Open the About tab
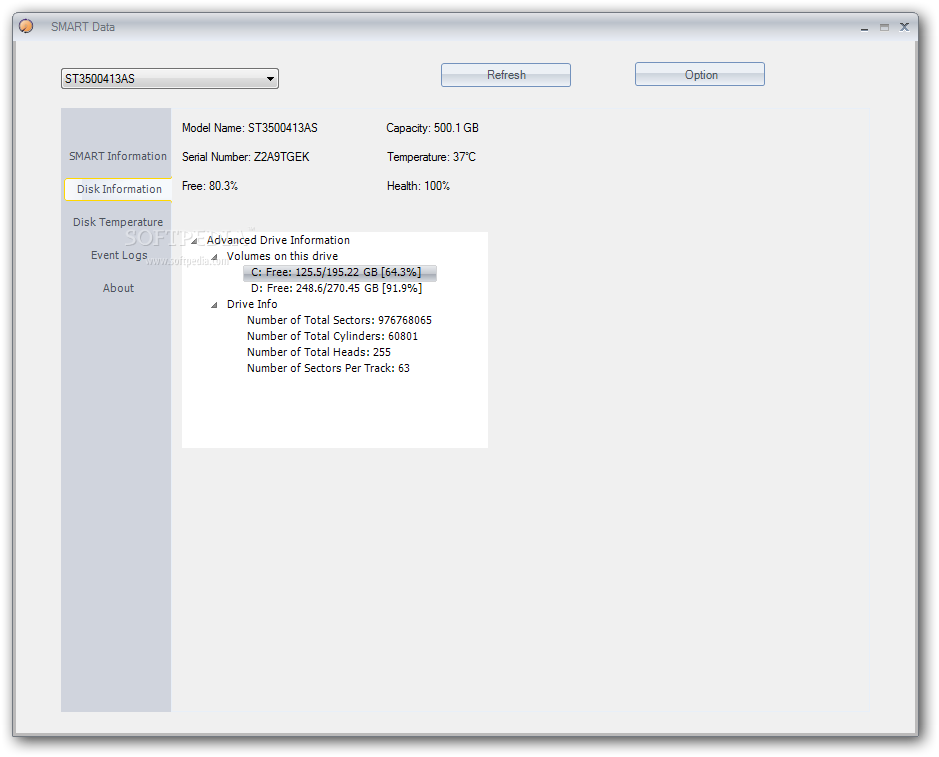Image resolution: width=939 pixels, height=757 pixels. coord(118,288)
